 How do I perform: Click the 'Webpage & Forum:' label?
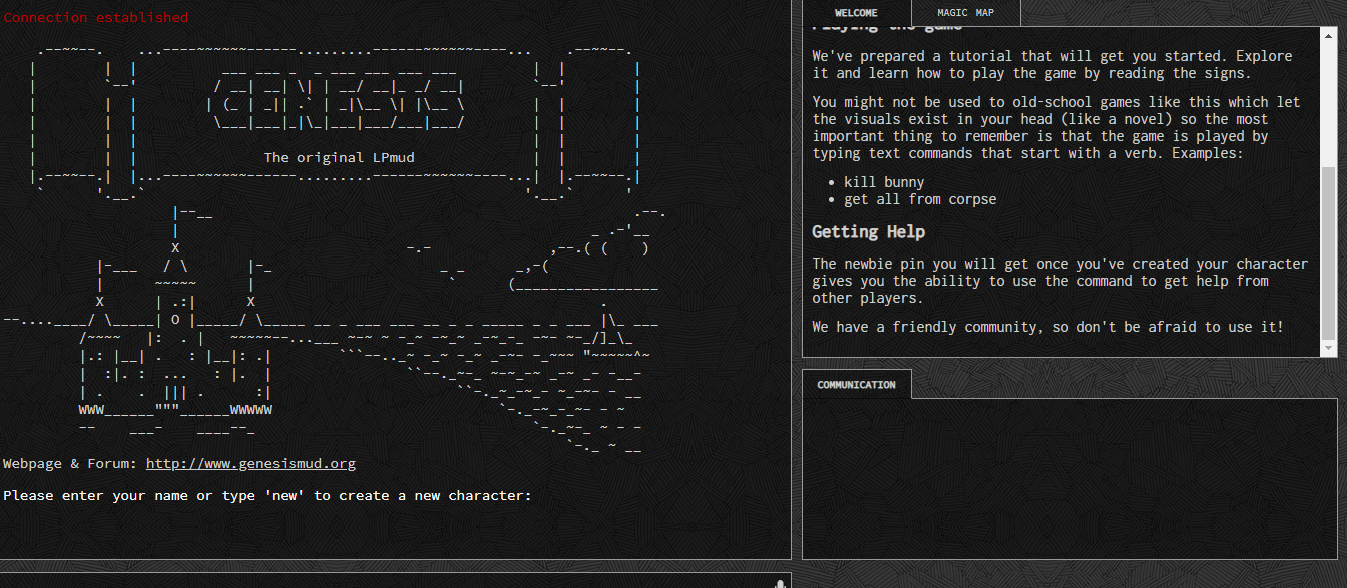[70, 464]
